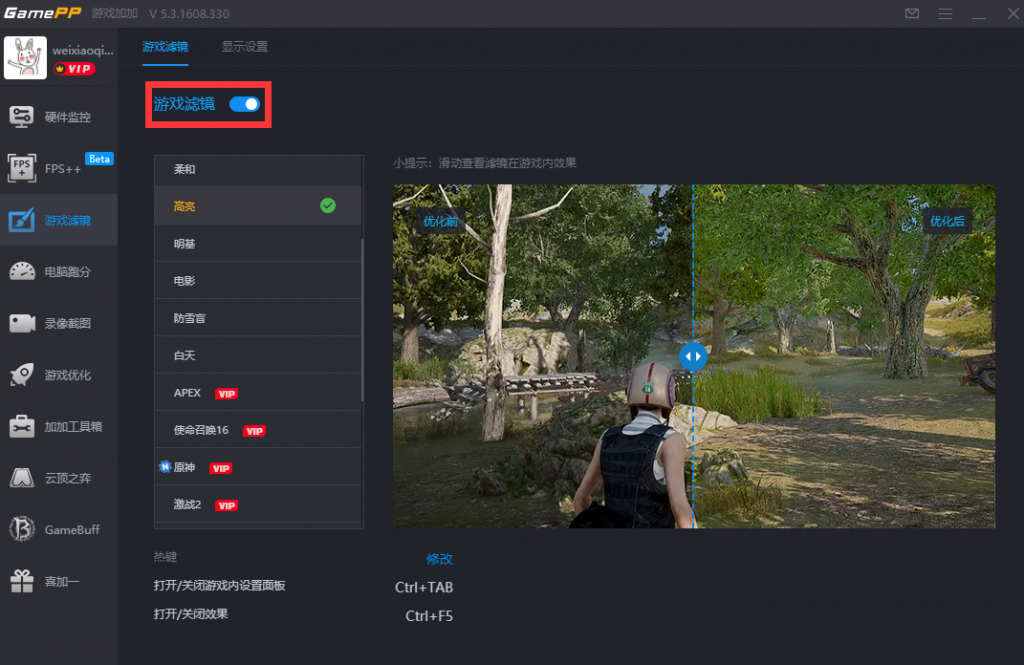
Task: Select the 防雪盲 filter preset
Action: (x=258, y=317)
